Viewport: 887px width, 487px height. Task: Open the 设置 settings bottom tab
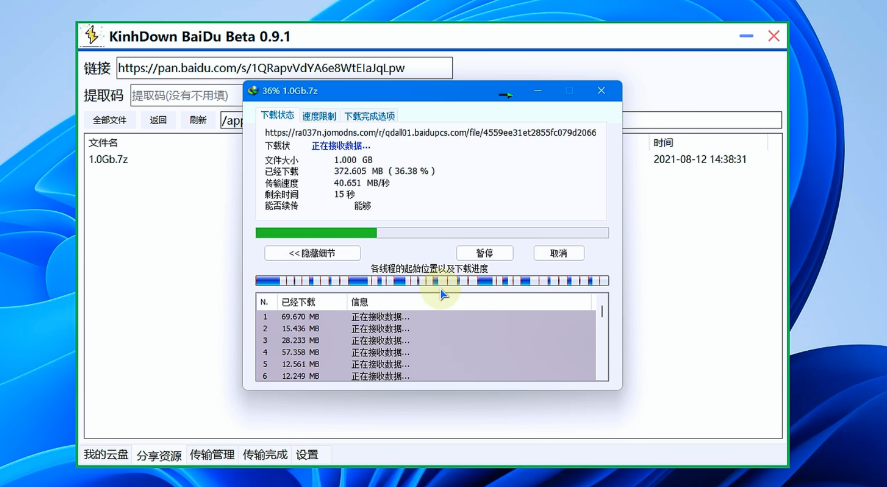click(307, 454)
